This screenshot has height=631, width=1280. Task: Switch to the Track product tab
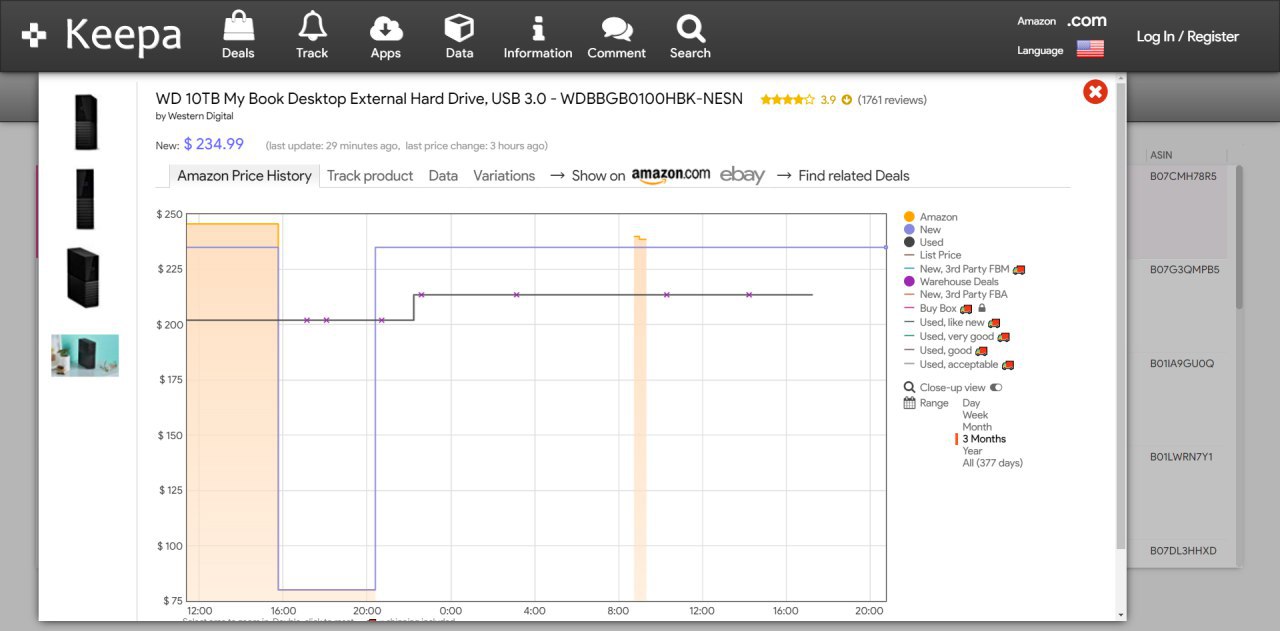point(370,176)
